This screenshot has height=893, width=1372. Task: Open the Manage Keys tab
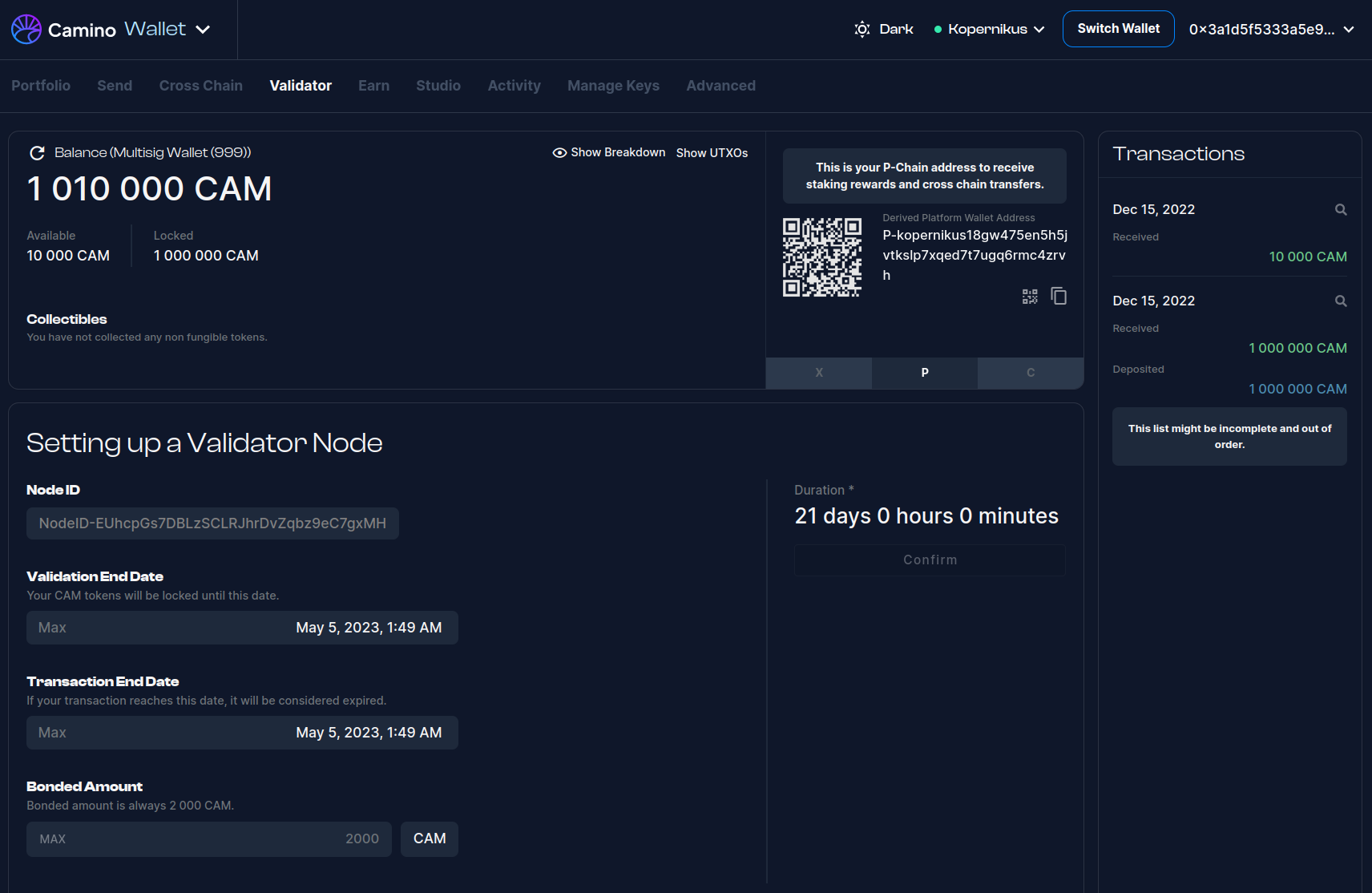613,86
